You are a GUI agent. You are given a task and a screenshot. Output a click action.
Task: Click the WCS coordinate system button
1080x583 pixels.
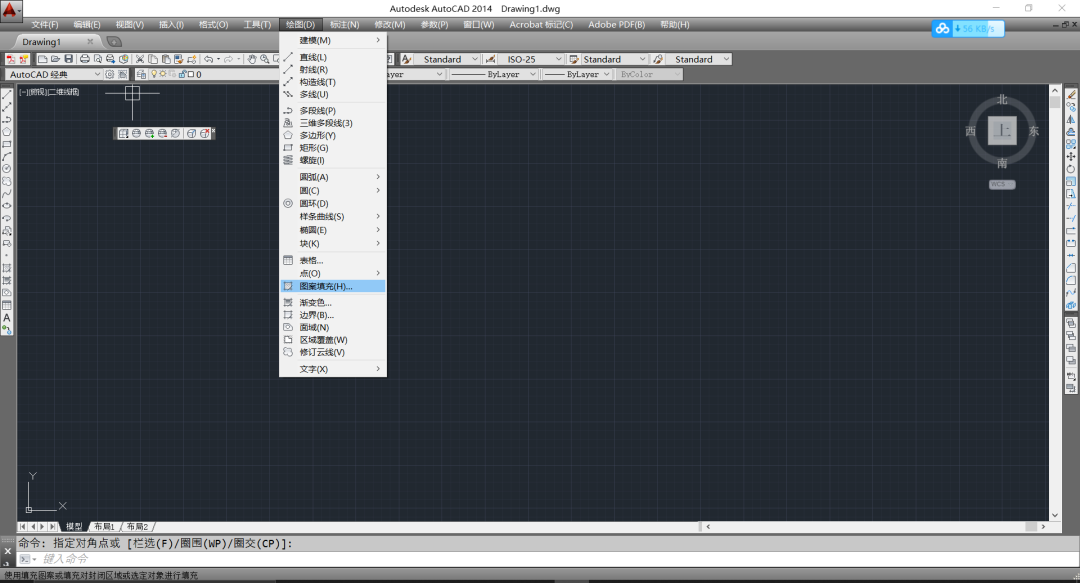(x=1002, y=184)
